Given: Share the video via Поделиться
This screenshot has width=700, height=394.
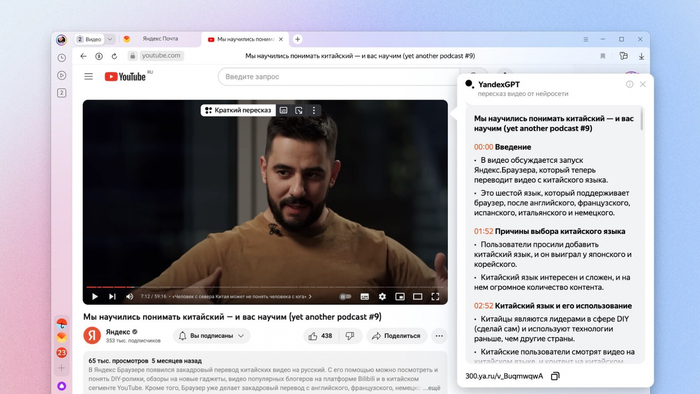Looking at the screenshot, I should tap(397, 336).
